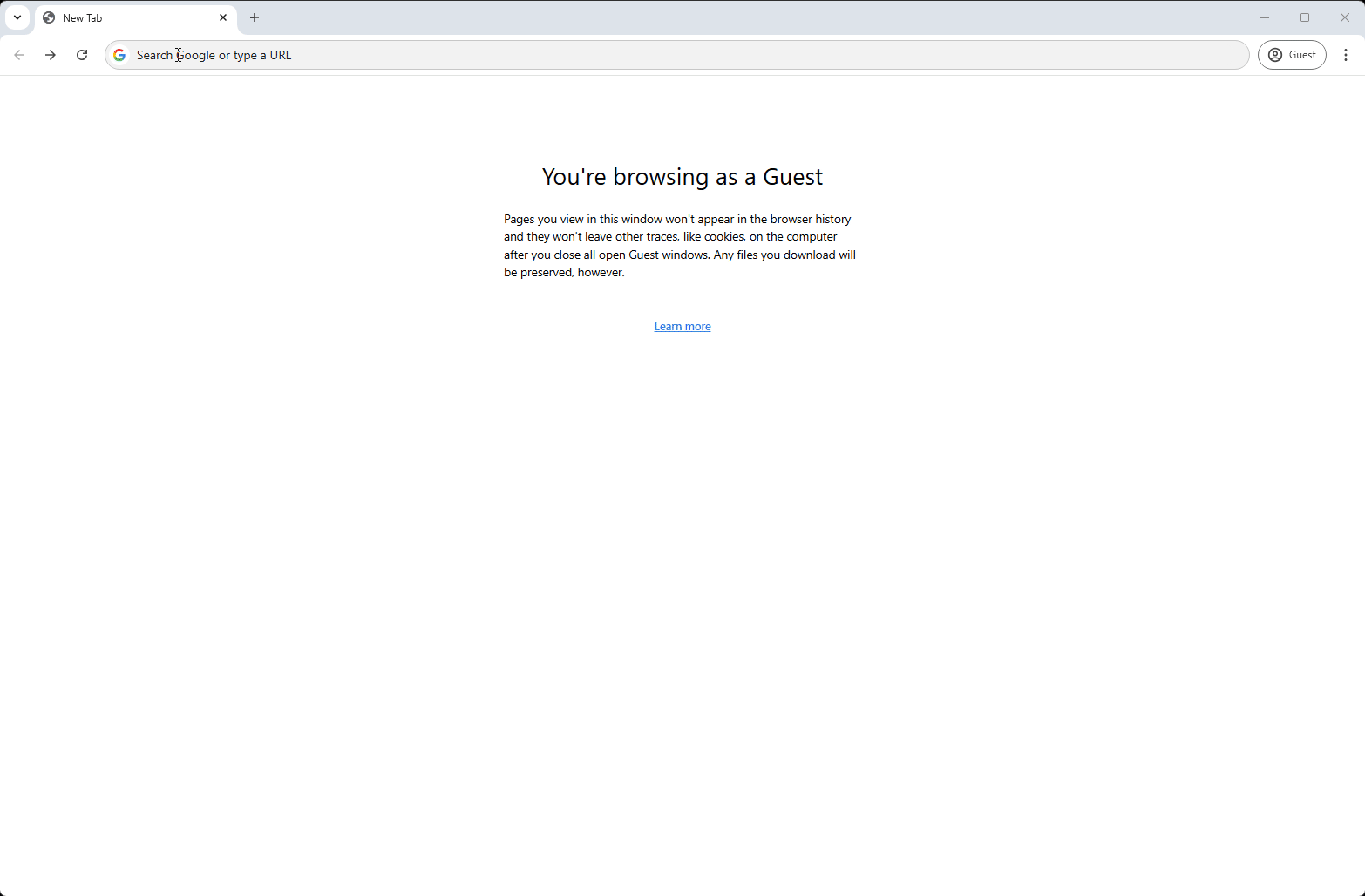The width and height of the screenshot is (1365, 896).
Task: Click the guest mode description paragraph
Action: (680, 246)
